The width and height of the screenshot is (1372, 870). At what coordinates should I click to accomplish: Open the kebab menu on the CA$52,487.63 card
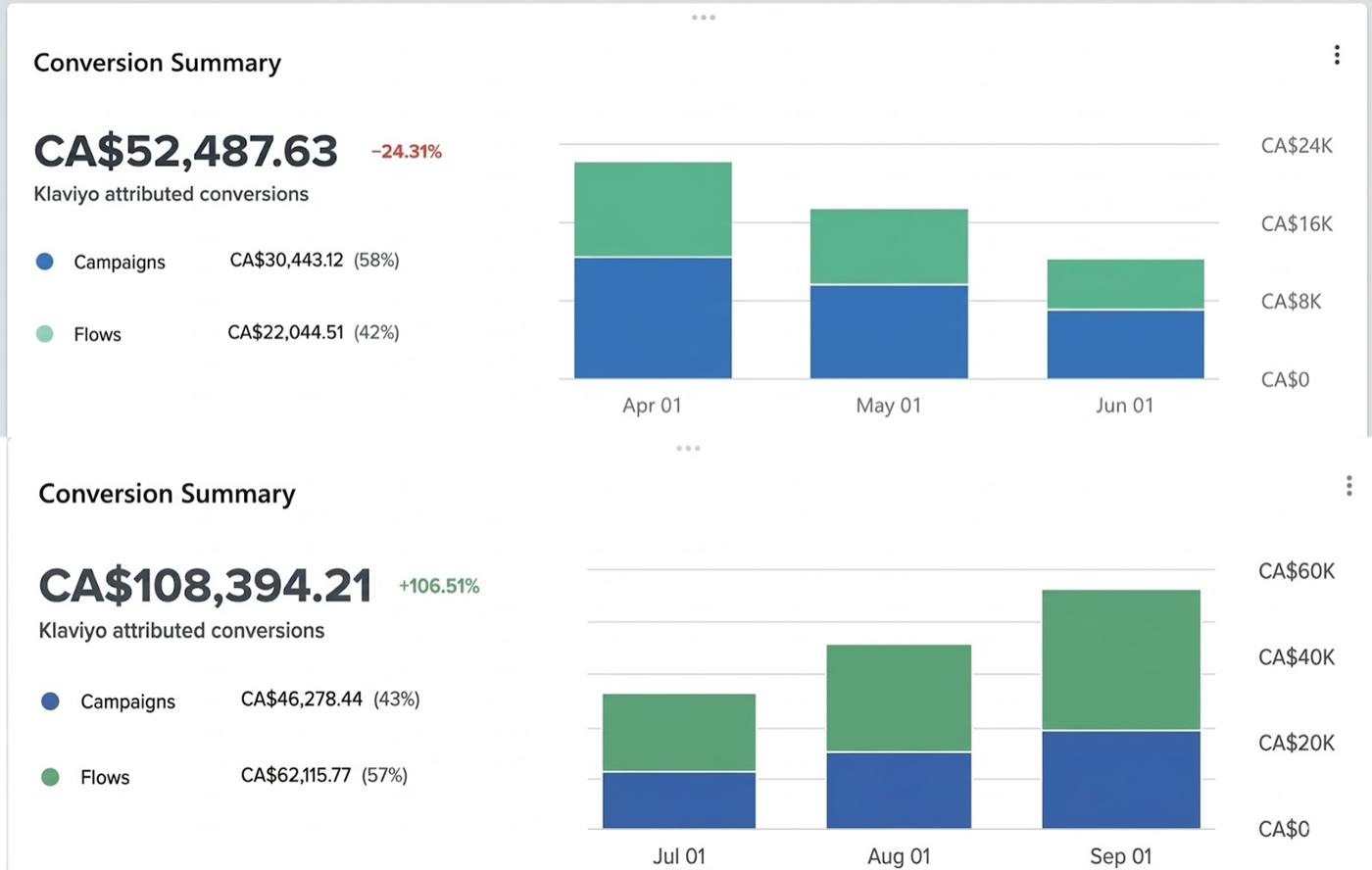tap(1337, 55)
